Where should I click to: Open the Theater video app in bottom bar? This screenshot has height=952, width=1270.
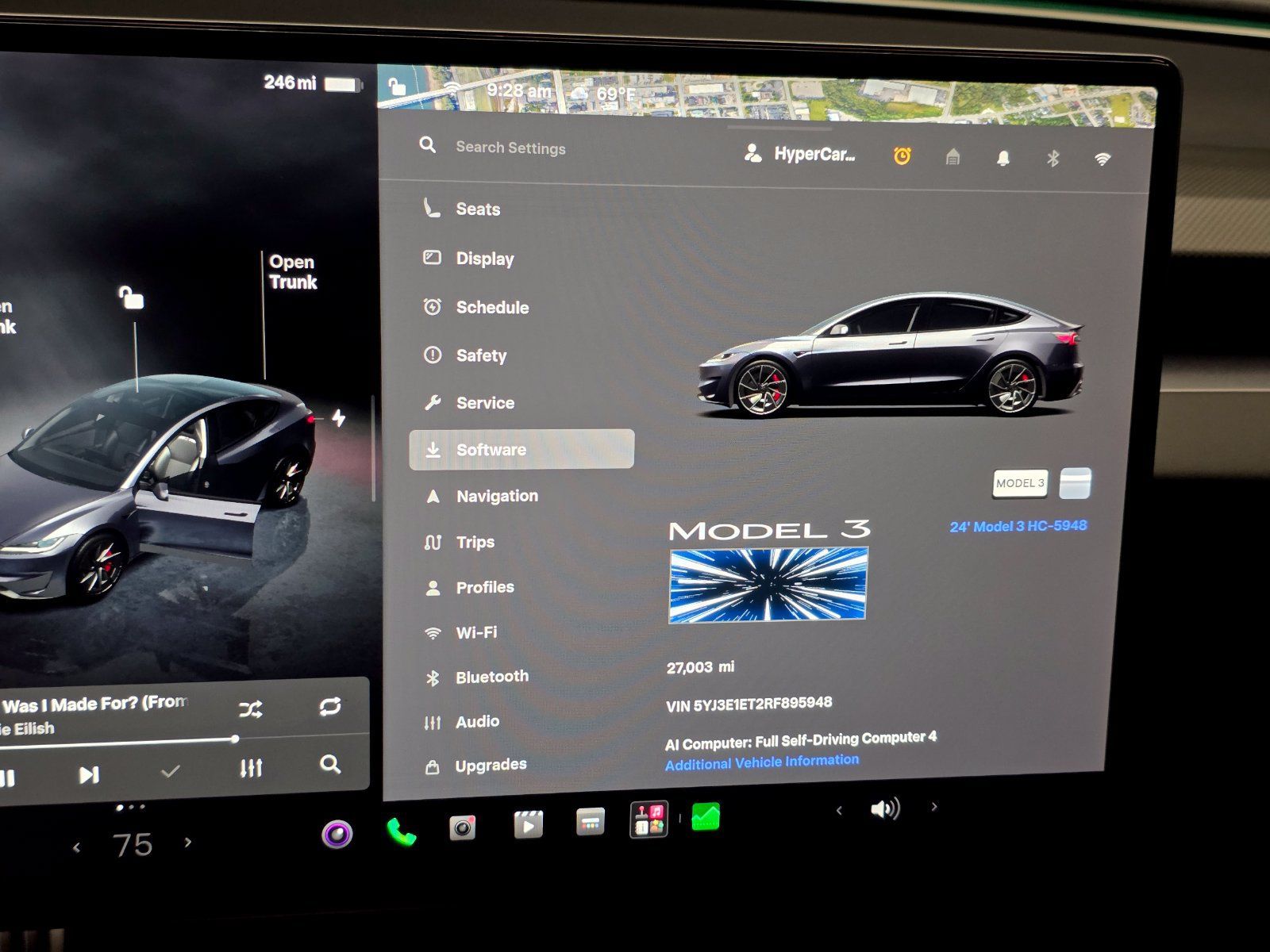point(528,825)
